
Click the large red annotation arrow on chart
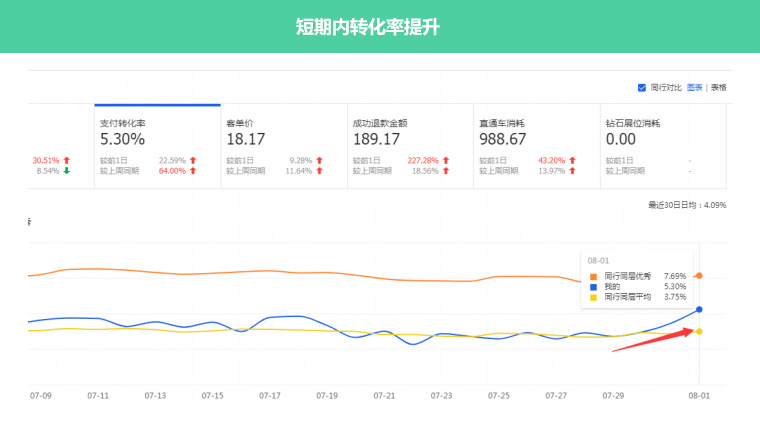[x=650, y=338]
